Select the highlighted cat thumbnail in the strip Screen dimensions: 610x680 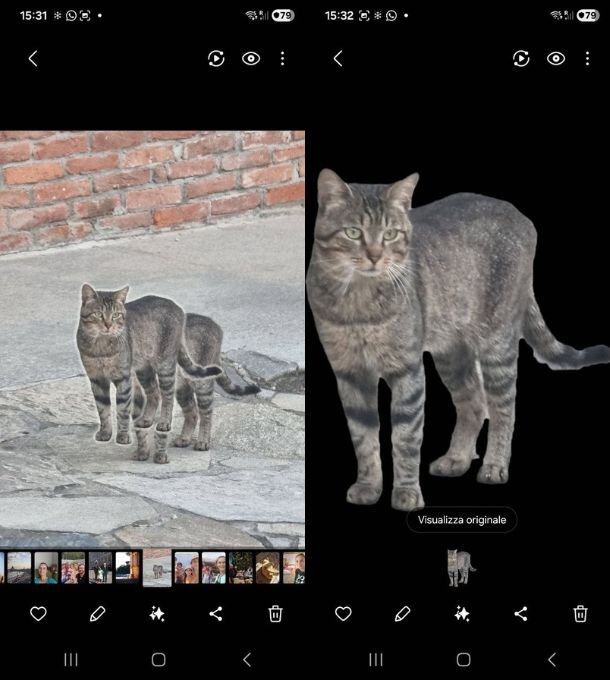point(157,568)
